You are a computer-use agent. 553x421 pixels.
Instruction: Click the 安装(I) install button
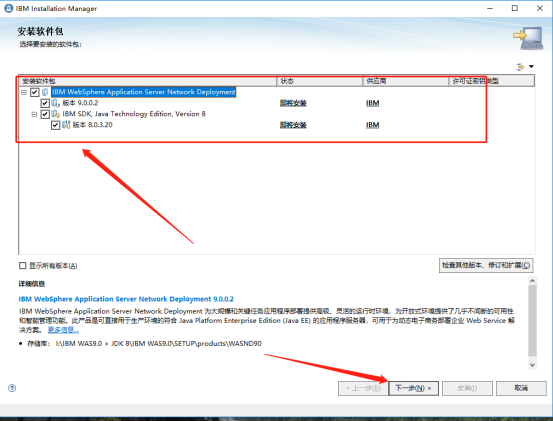[x=467, y=388]
